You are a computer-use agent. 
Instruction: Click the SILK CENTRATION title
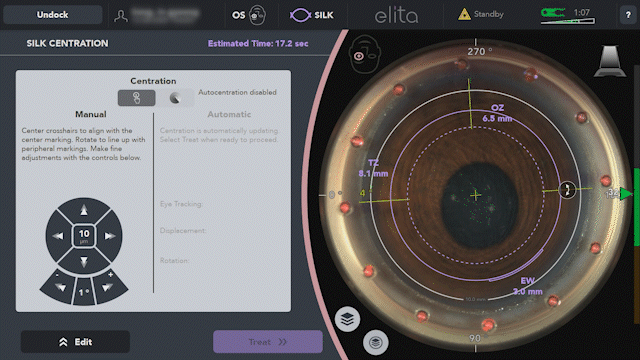[67, 43]
